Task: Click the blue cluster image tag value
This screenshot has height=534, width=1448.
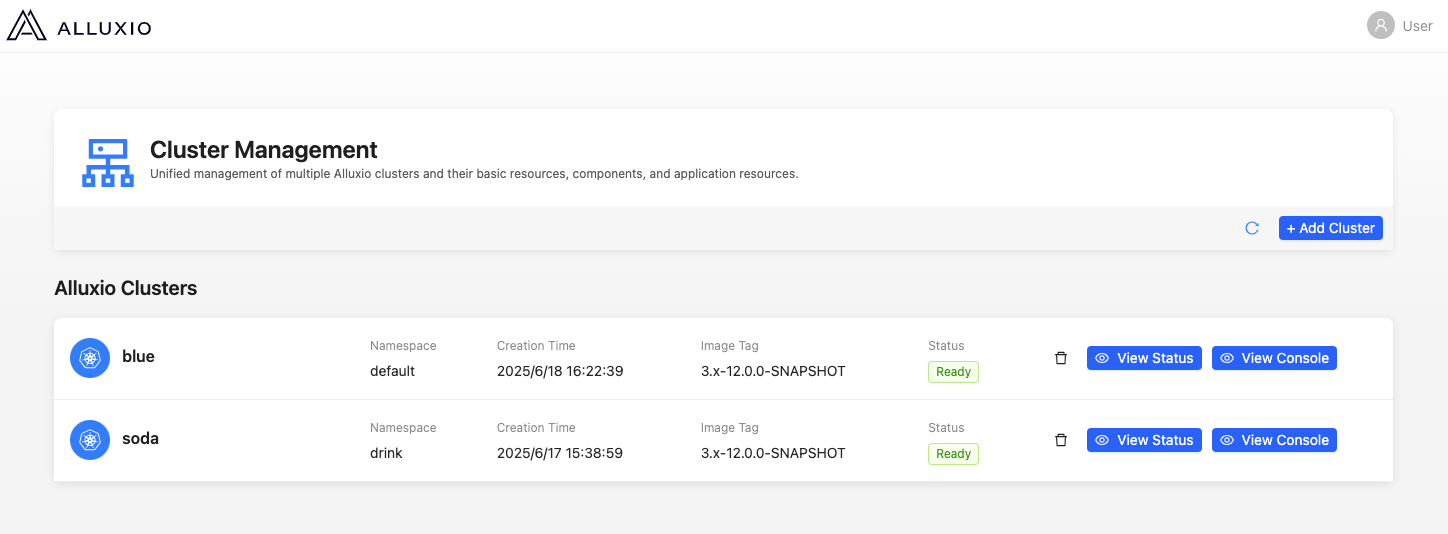Action: (x=773, y=371)
